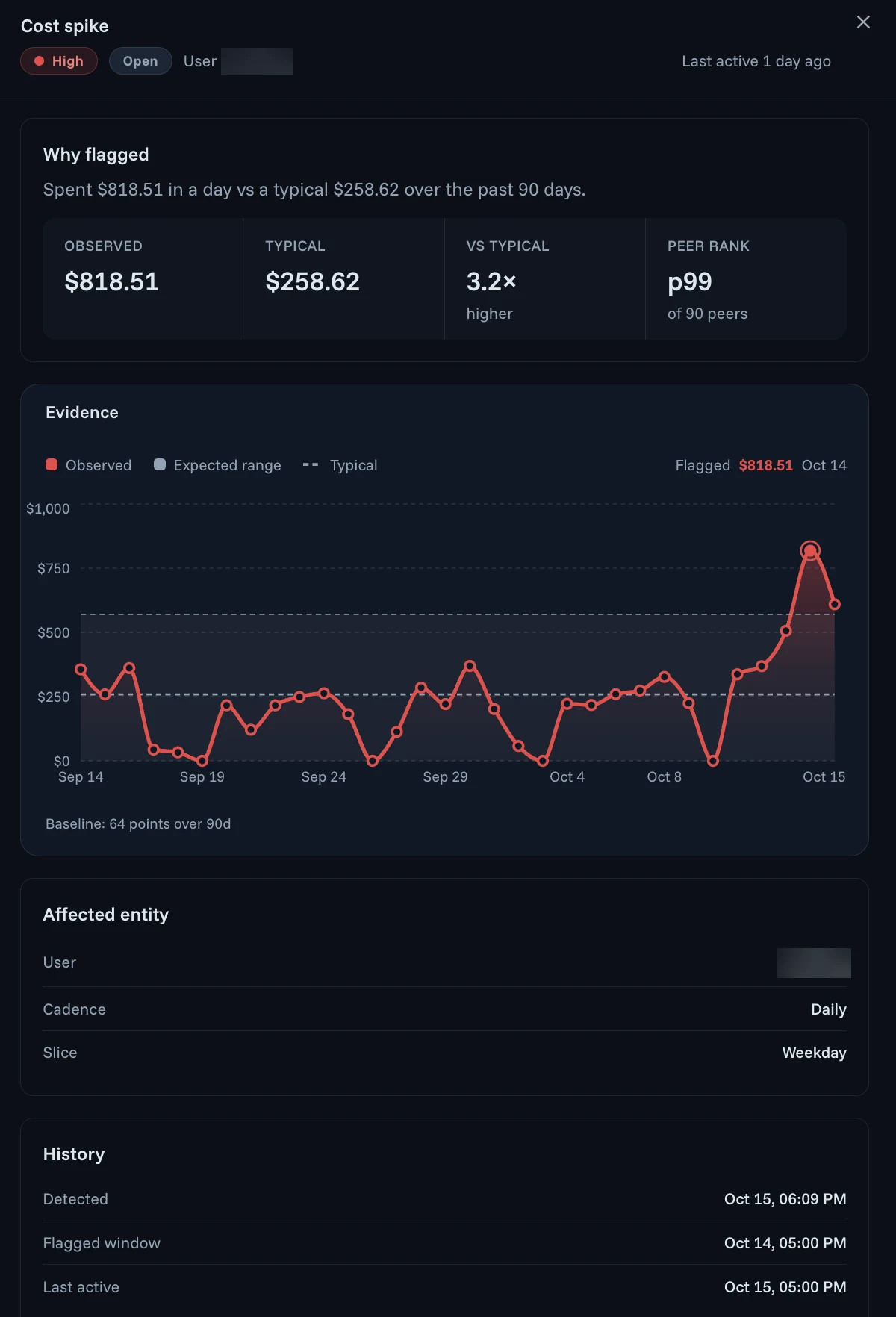896x1317 pixels.
Task: Click the Sep 24 x-axis label
Action: coord(324,776)
